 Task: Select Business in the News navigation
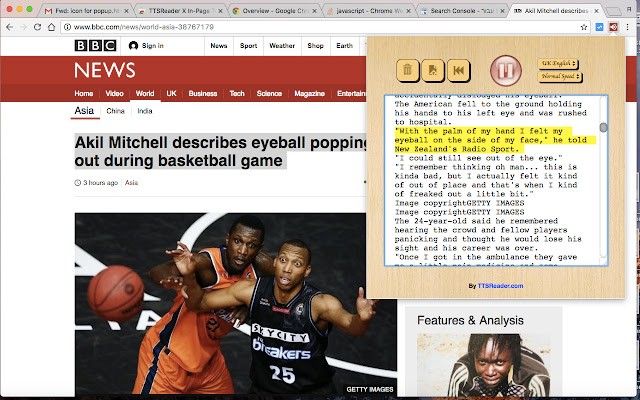point(202,93)
